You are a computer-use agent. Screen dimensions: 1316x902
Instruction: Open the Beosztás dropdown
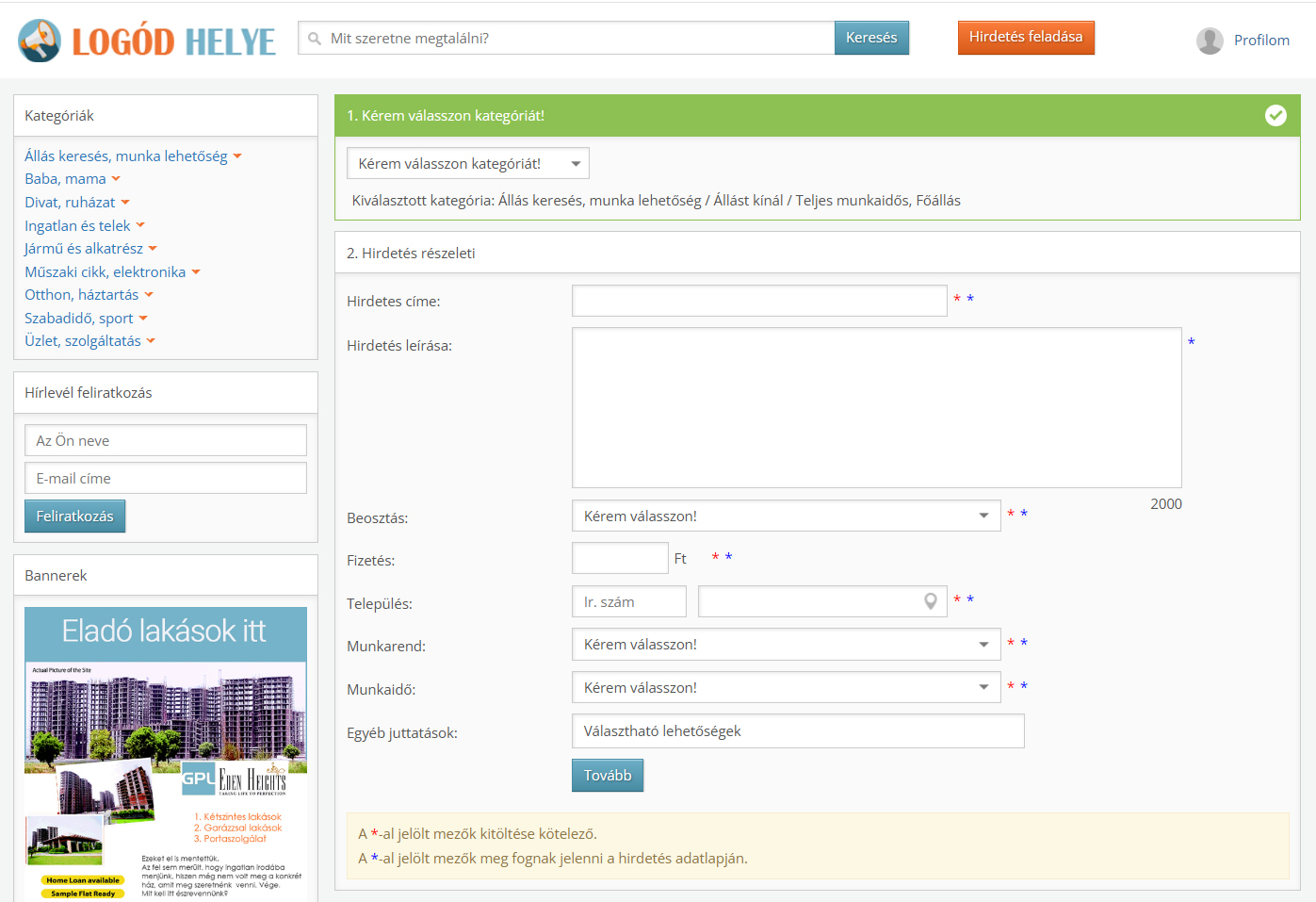point(786,517)
